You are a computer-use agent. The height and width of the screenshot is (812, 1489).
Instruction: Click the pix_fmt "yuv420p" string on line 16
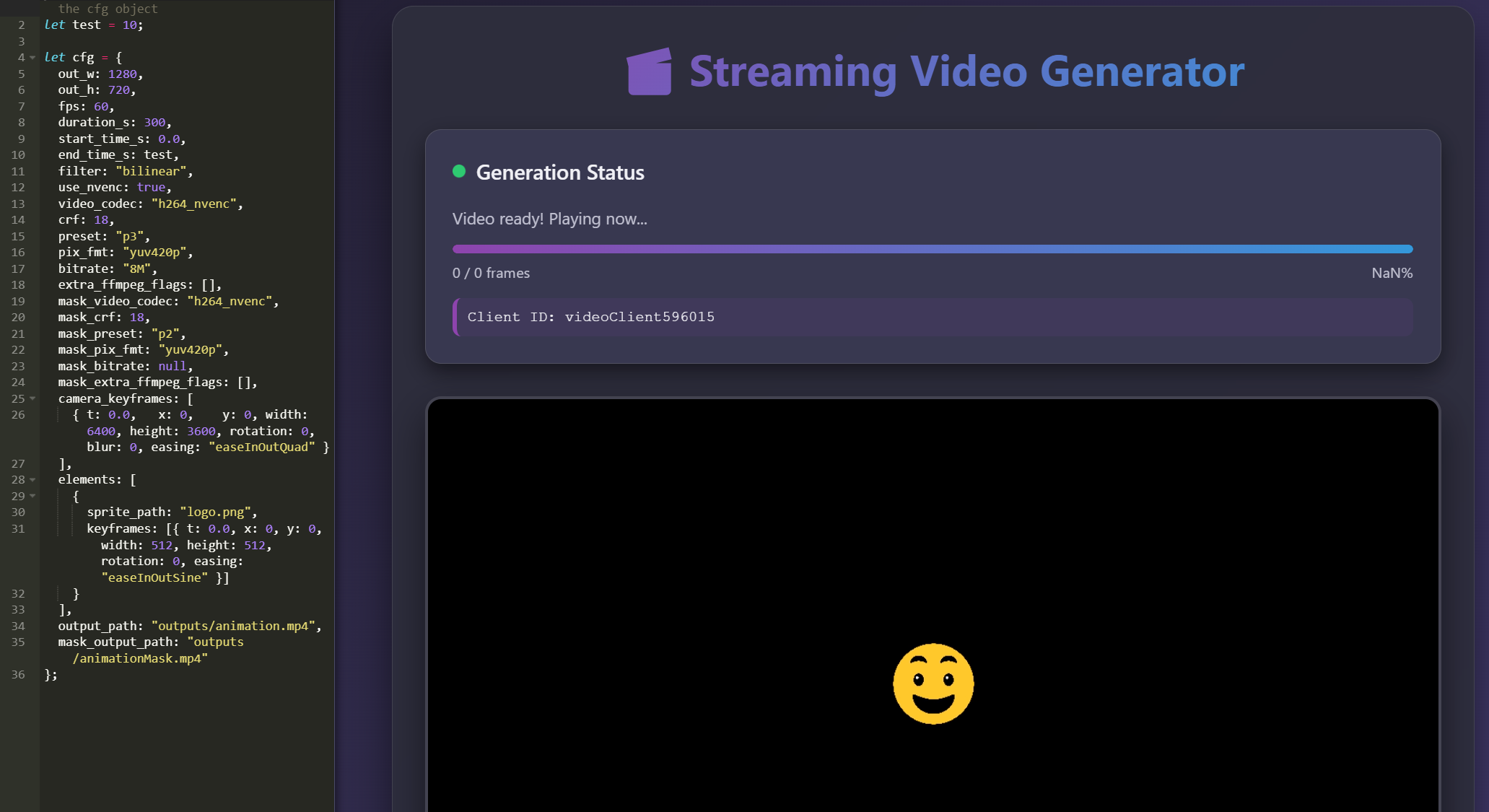pos(154,252)
